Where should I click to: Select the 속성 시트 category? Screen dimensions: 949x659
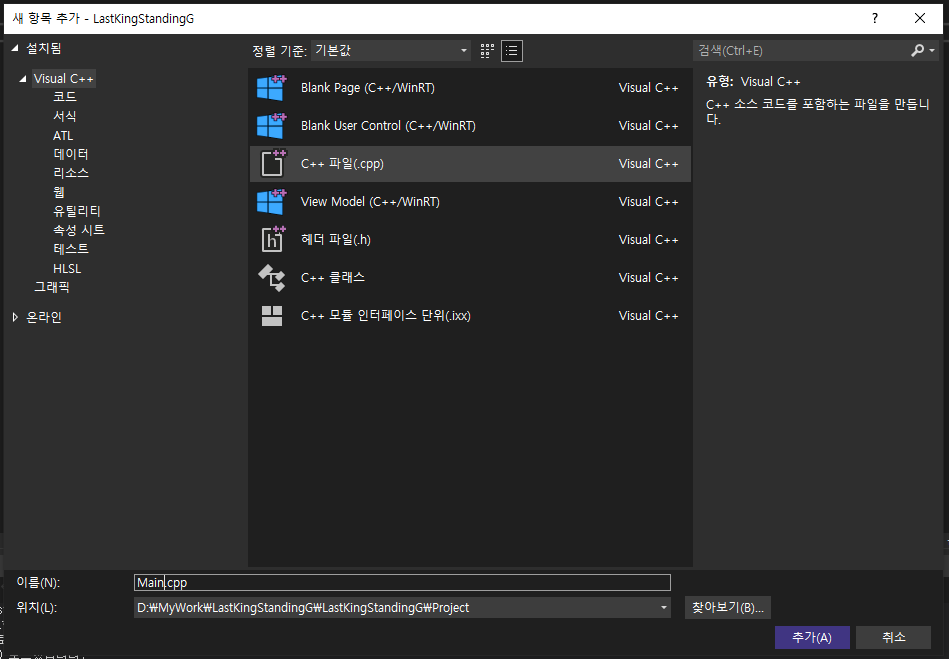(x=79, y=230)
